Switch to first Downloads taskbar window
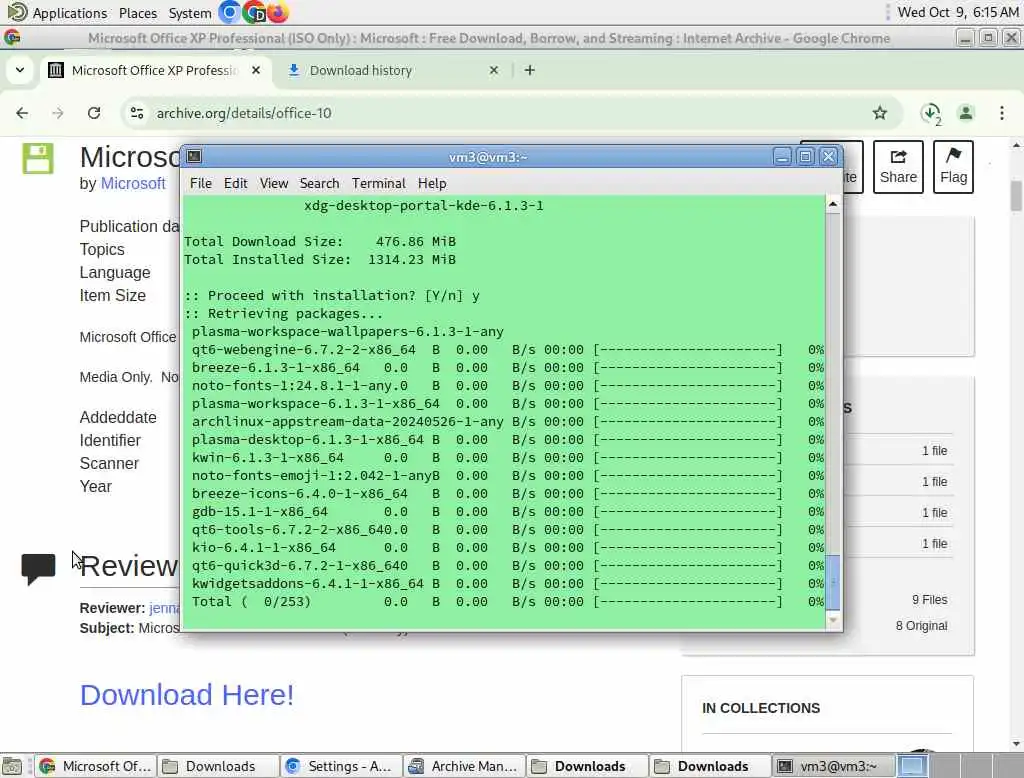The width and height of the screenshot is (1024, 778). pos(218,766)
